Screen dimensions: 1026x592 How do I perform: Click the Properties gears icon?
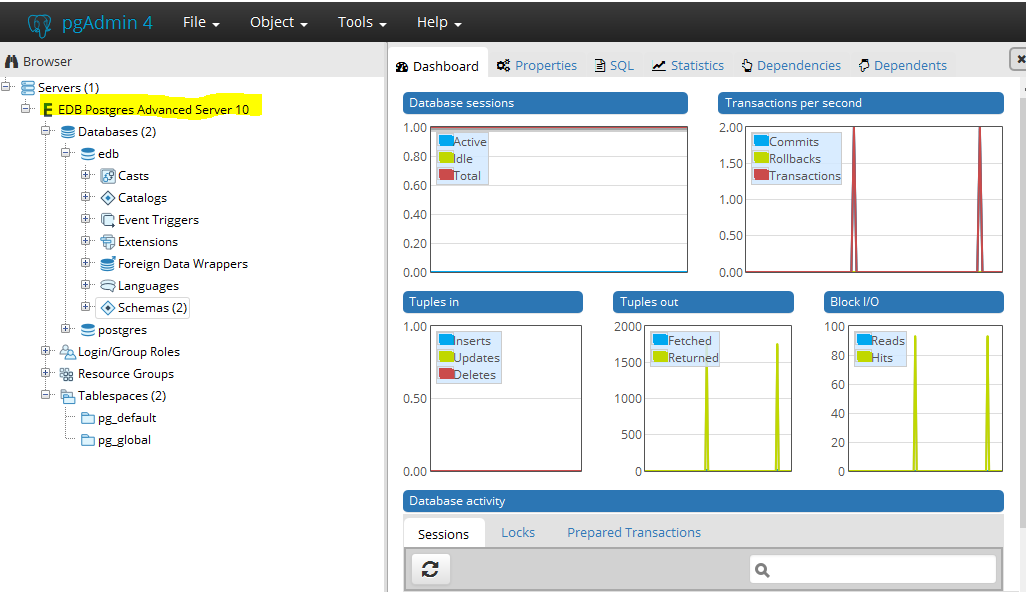point(503,65)
